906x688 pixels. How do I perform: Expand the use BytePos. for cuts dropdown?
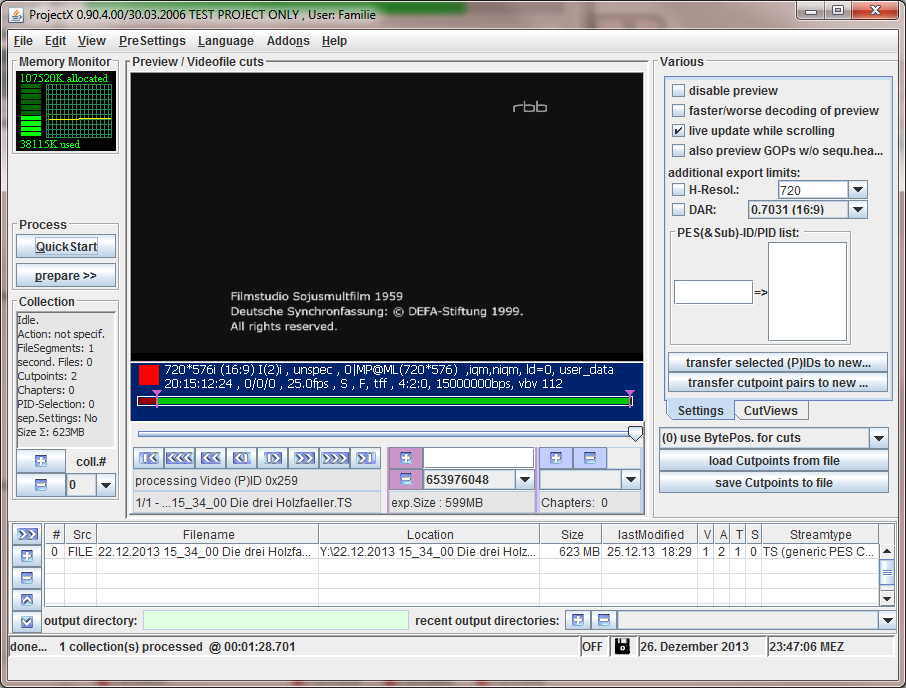click(x=878, y=438)
